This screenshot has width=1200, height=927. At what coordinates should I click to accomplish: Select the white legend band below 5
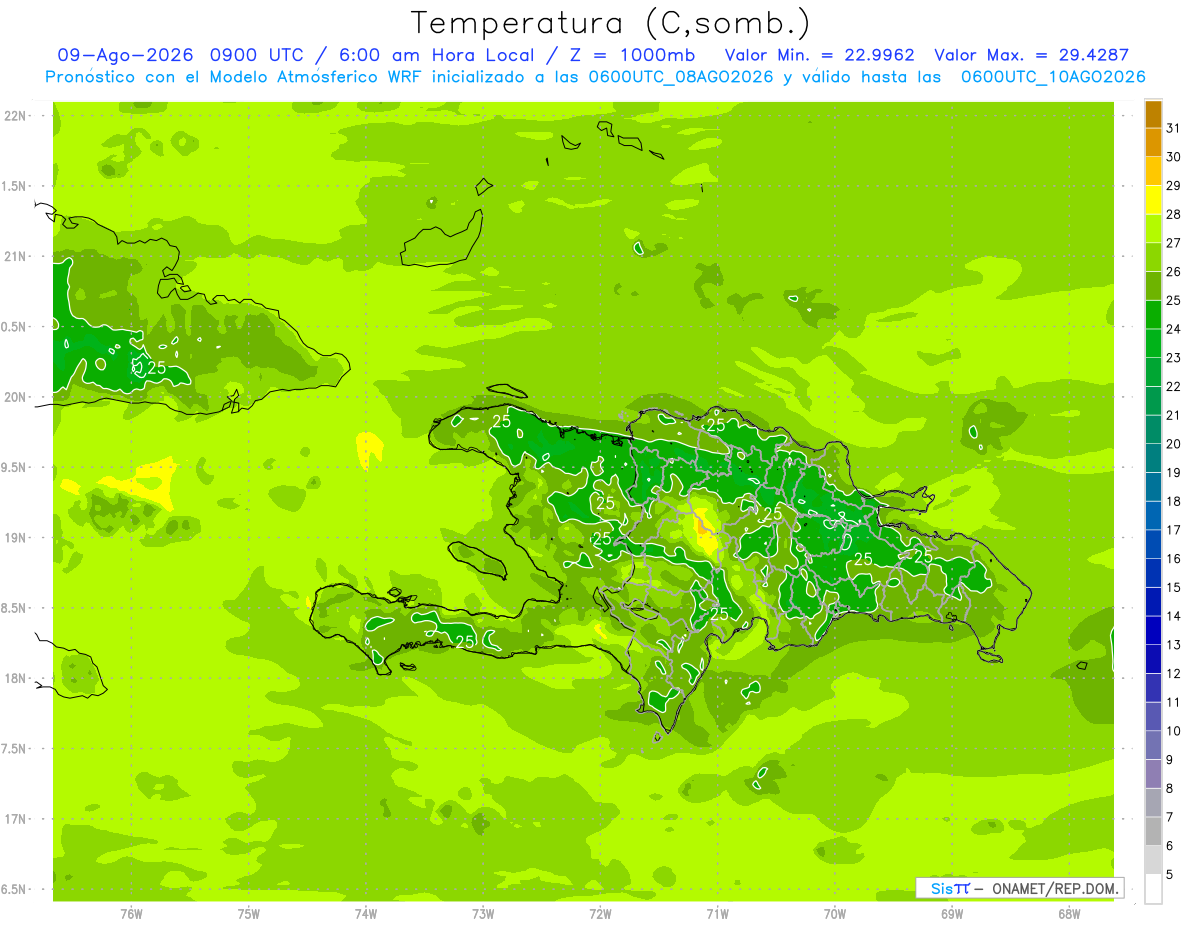(1153, 889)
